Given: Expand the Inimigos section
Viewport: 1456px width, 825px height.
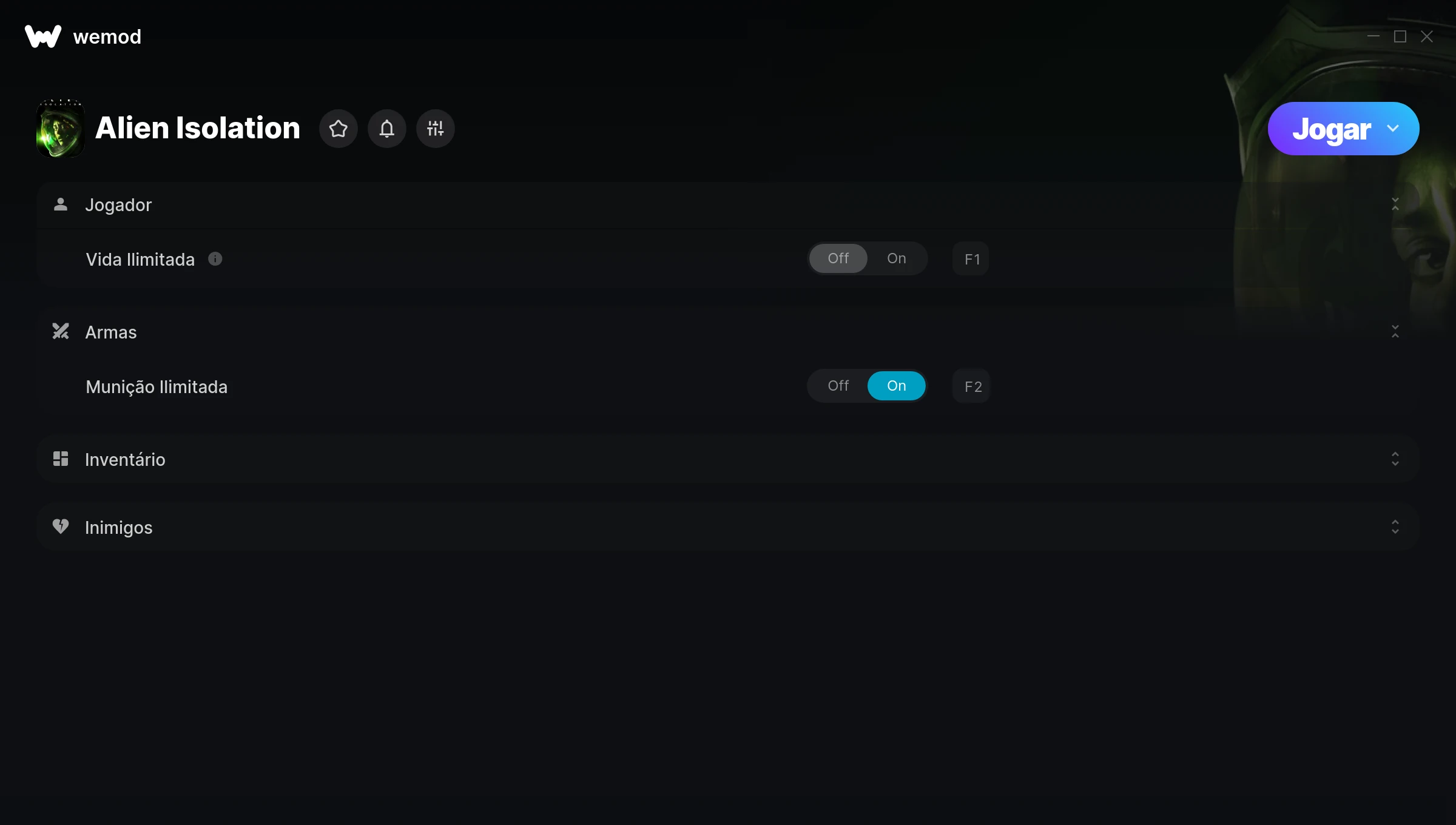Looking at the screenshot, I should (x=1395, y=527).
